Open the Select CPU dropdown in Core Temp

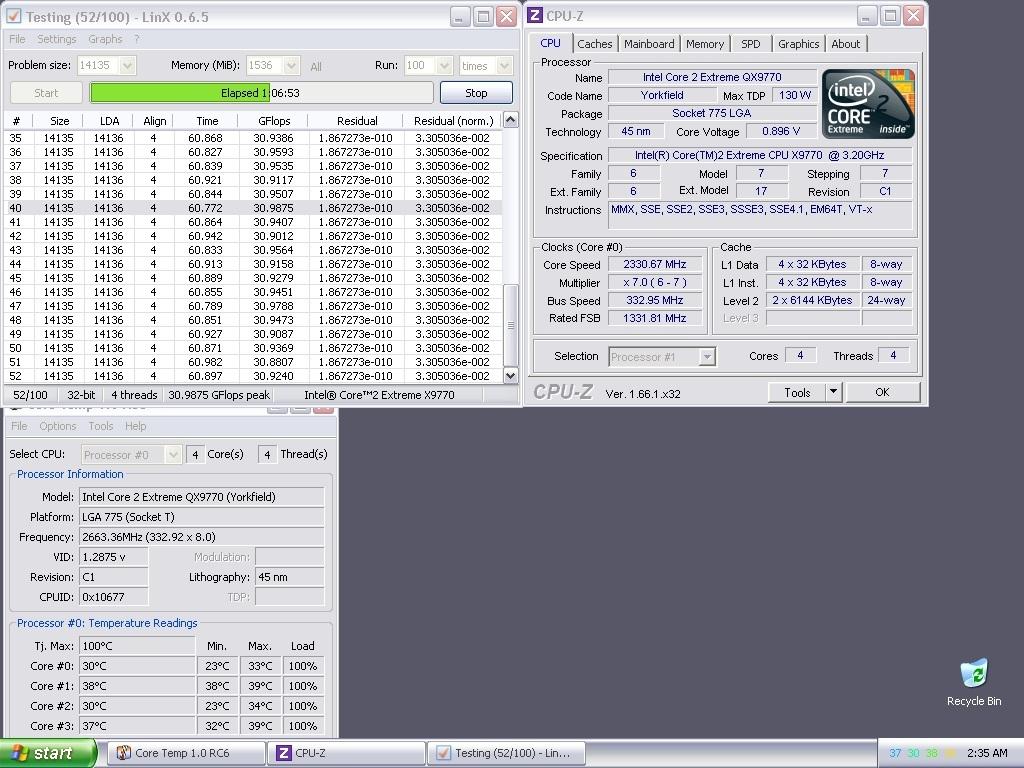point(172,455)
